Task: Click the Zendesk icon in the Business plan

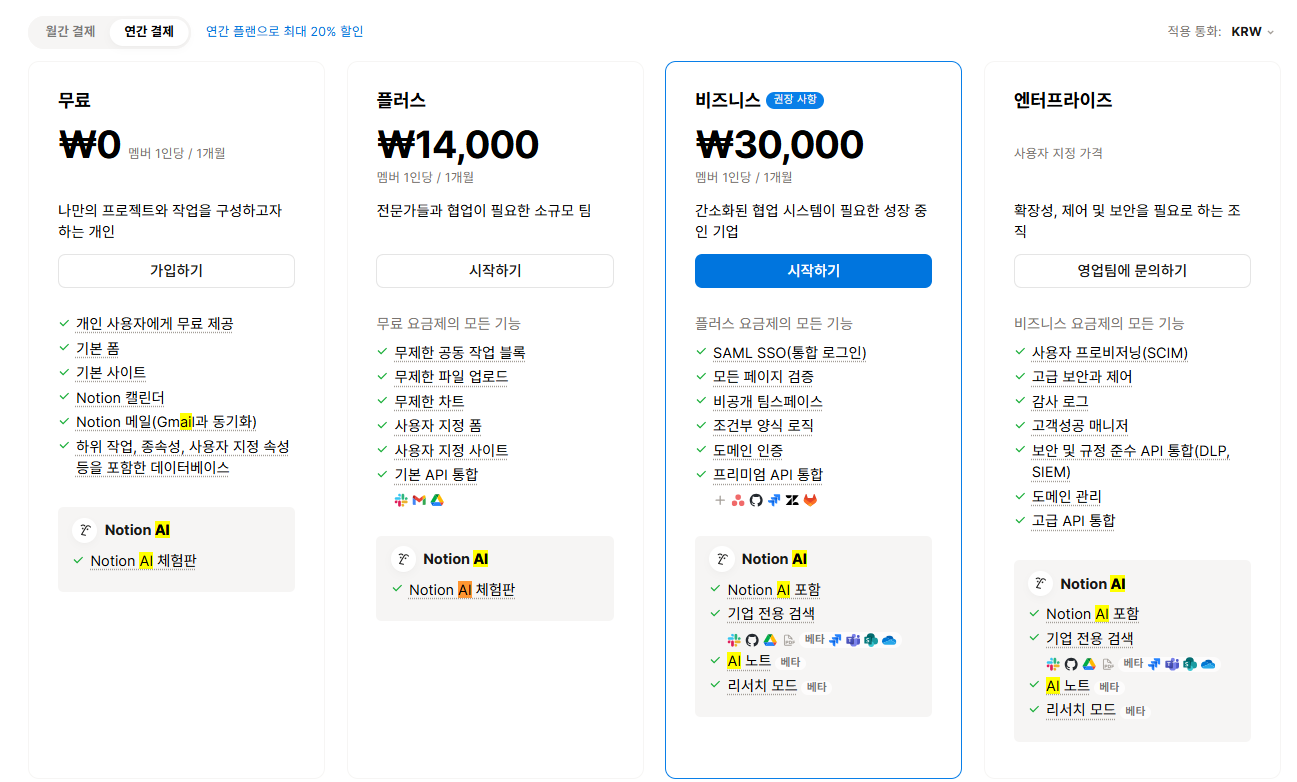Action: pyautogui.click(x=792, y=500)
